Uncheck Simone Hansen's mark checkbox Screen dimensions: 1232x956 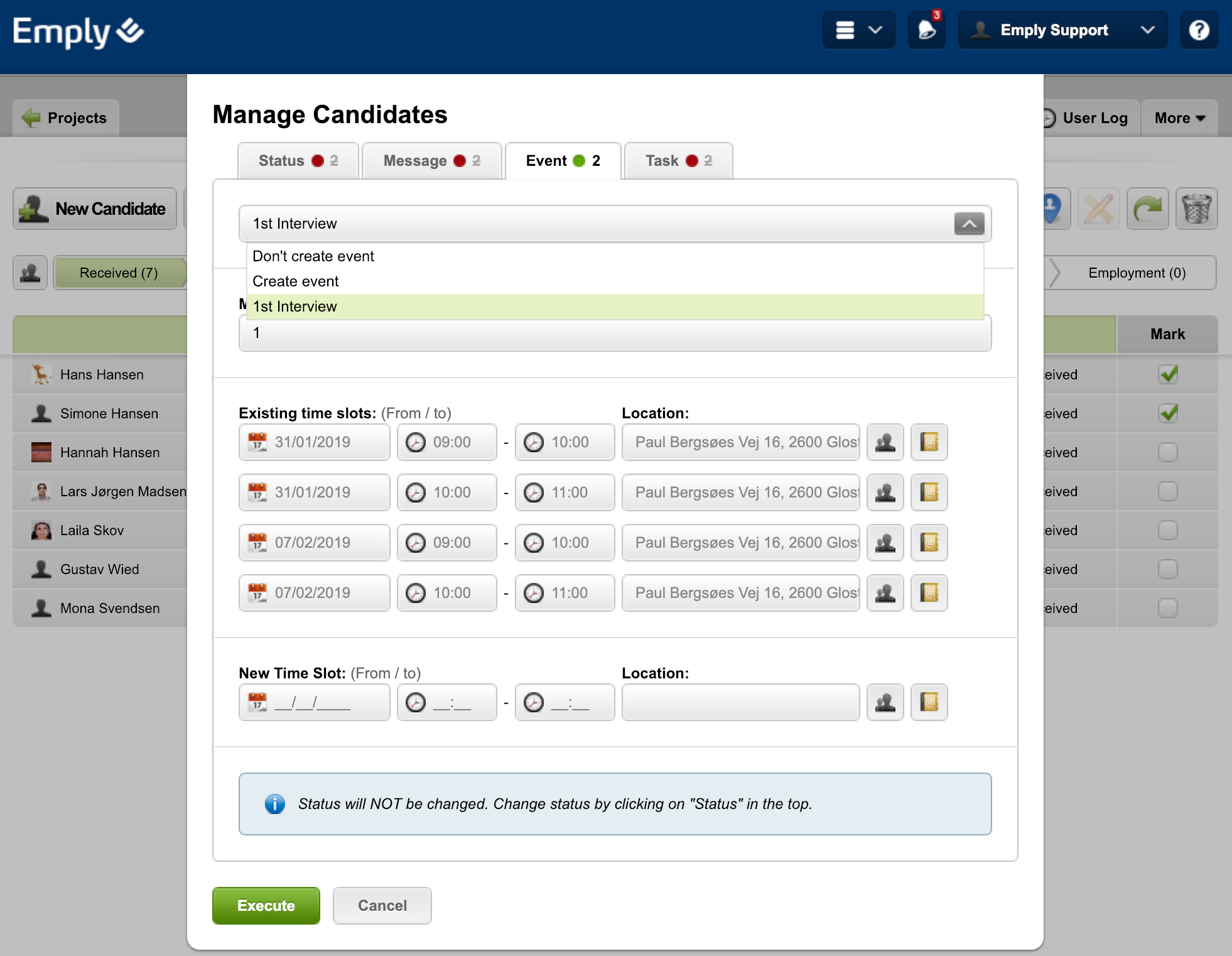[1168, 413]
